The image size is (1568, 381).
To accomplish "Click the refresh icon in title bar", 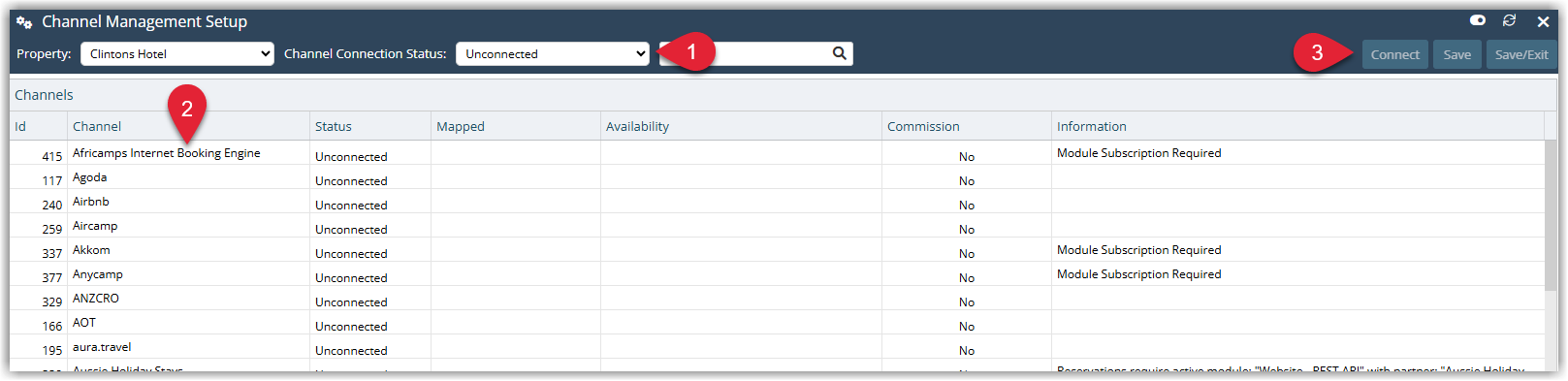I will (1509, 20).
